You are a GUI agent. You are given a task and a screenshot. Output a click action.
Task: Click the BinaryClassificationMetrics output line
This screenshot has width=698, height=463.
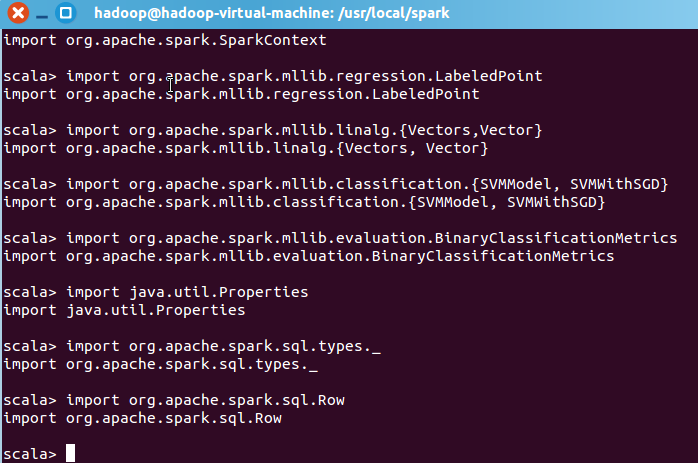click(x=308, y=256)
